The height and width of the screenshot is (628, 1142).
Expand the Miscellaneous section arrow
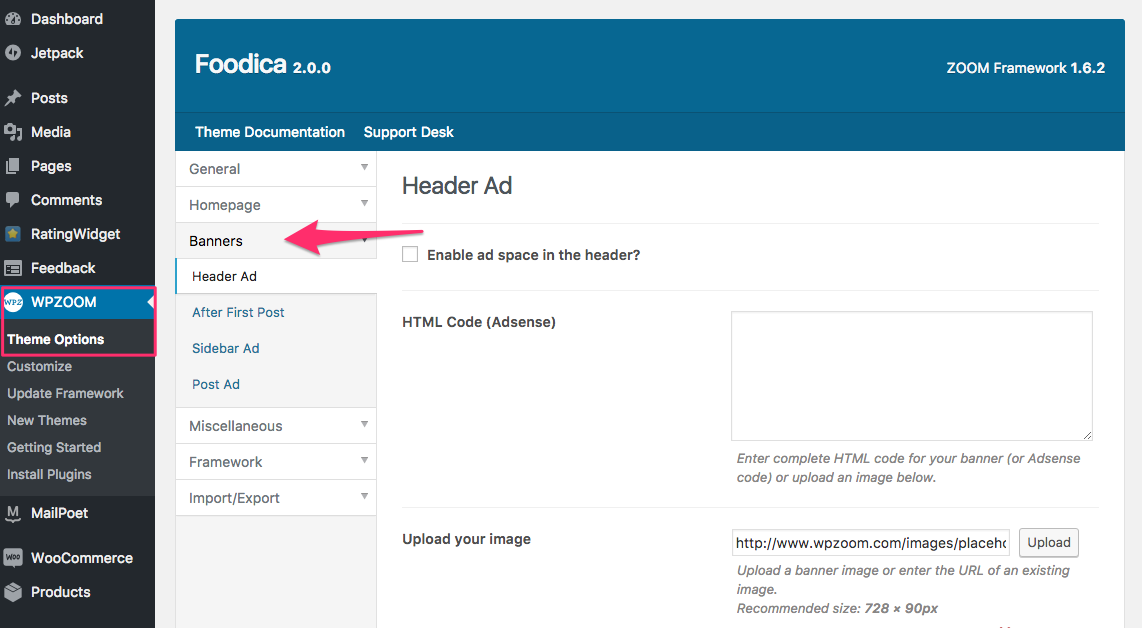tap(364, 424)
